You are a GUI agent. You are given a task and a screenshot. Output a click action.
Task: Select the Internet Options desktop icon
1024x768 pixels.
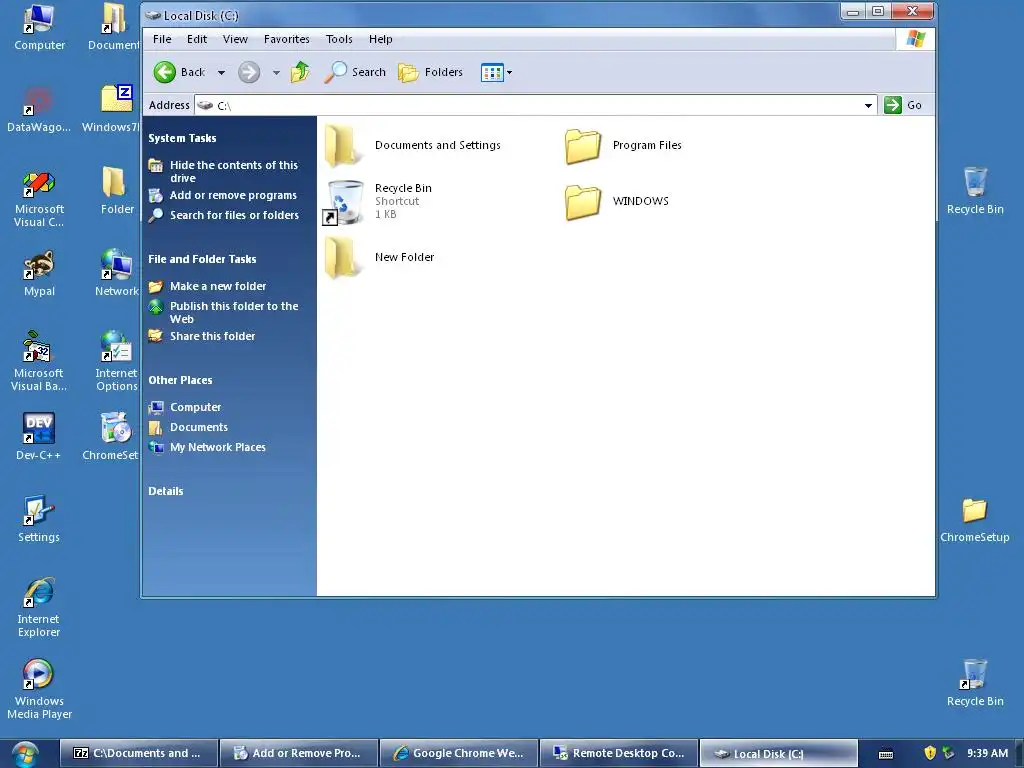116,362
